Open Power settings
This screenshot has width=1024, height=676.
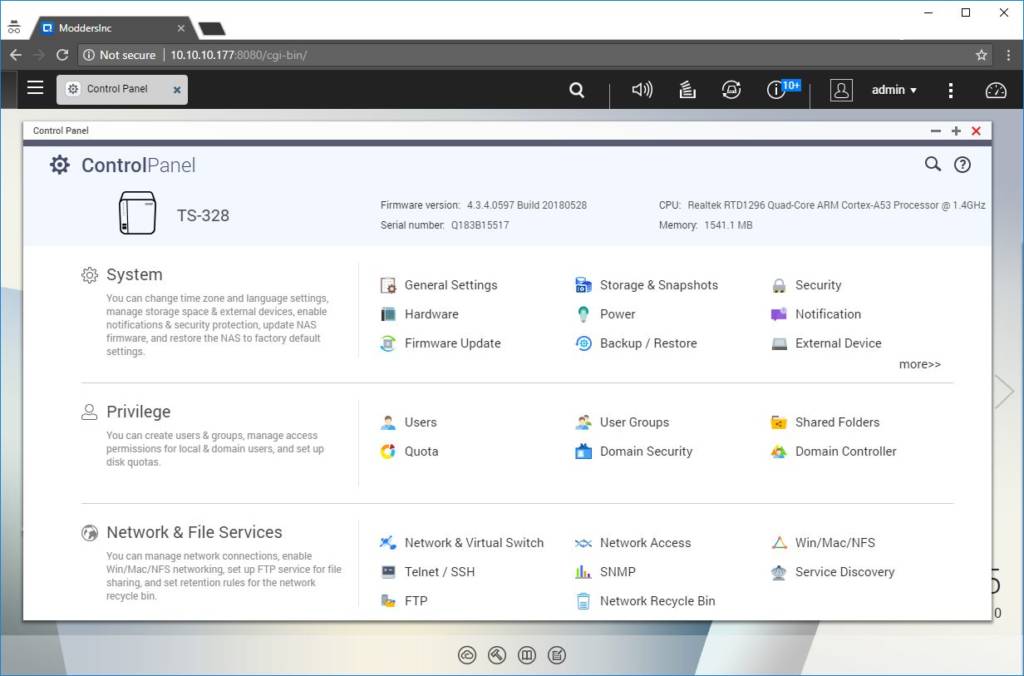pos(605,314)
